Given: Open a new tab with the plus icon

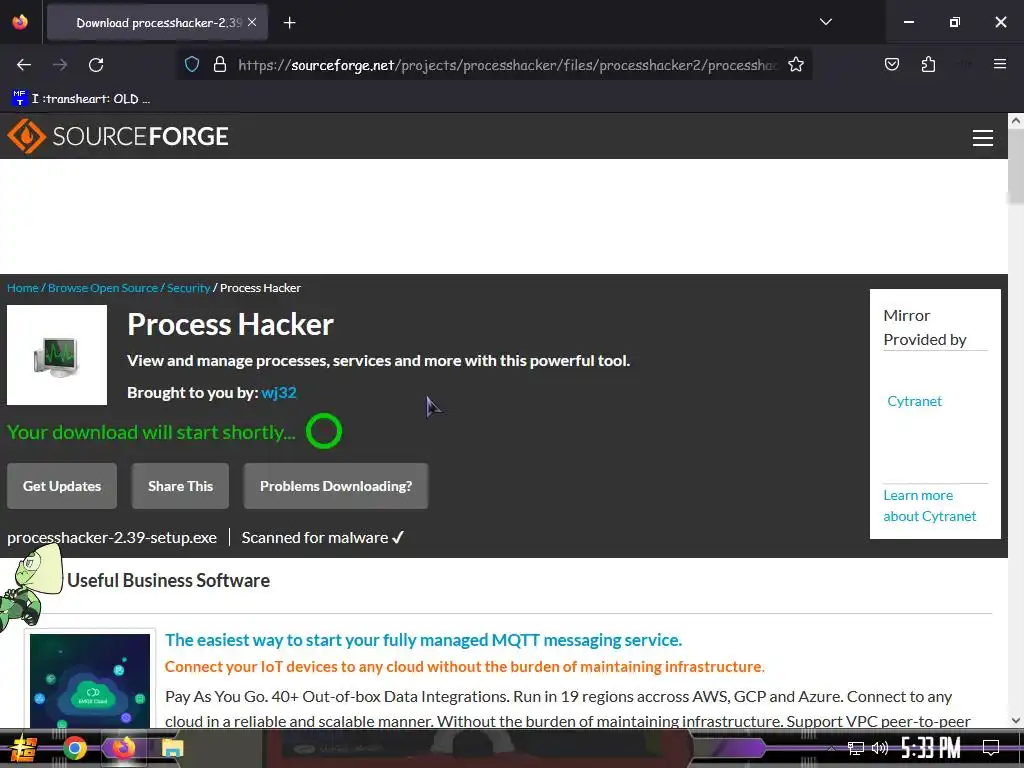Looking at the screenshot, I should point(289,23).
